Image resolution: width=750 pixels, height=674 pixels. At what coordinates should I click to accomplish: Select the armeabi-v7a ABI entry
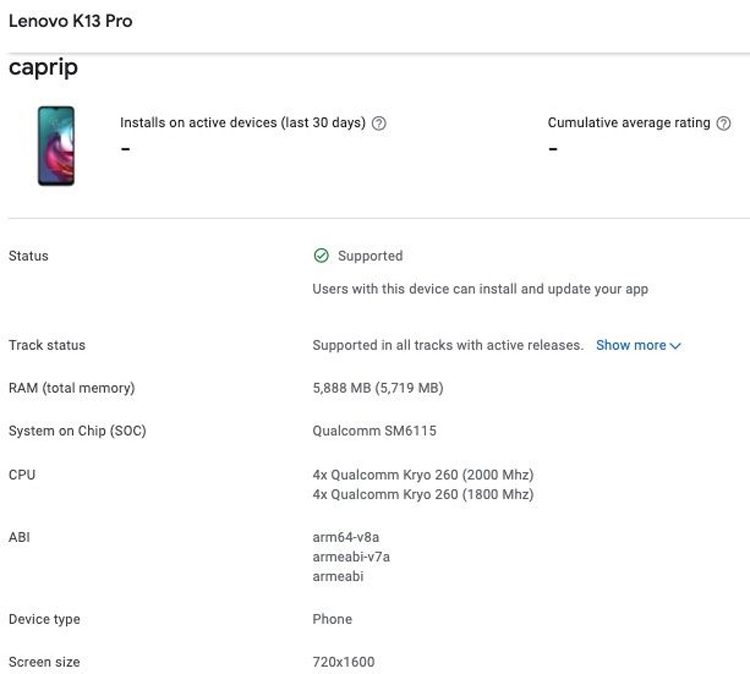click(x=351, y=557)
